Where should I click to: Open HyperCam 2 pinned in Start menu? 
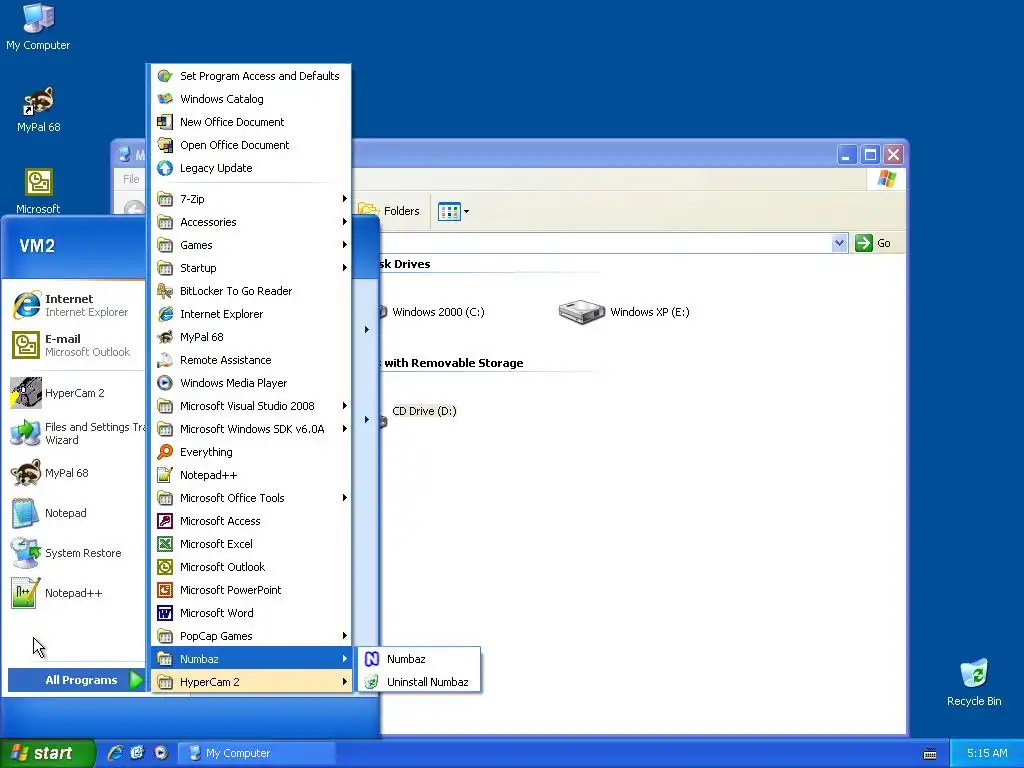coord(75,393)
